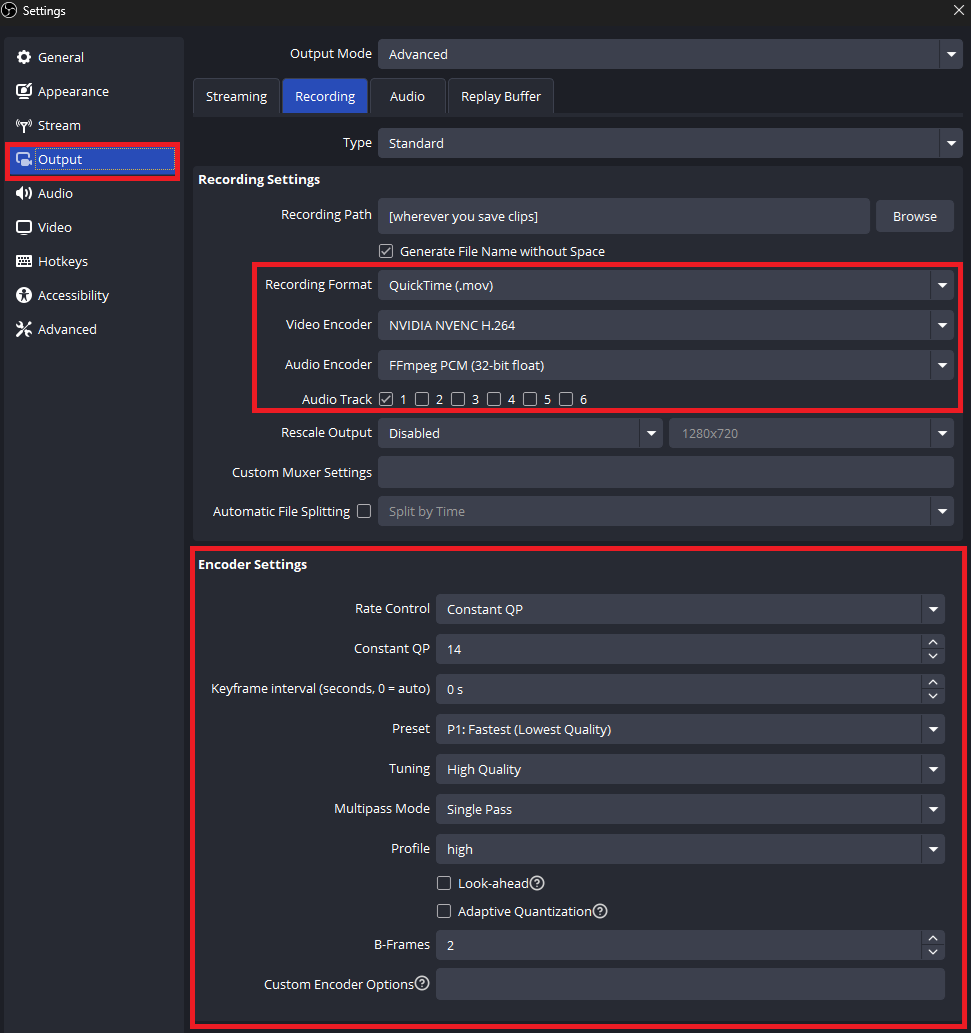
Task: Click the Look-ahead help question mark icon
Action: tap(537, 884)
